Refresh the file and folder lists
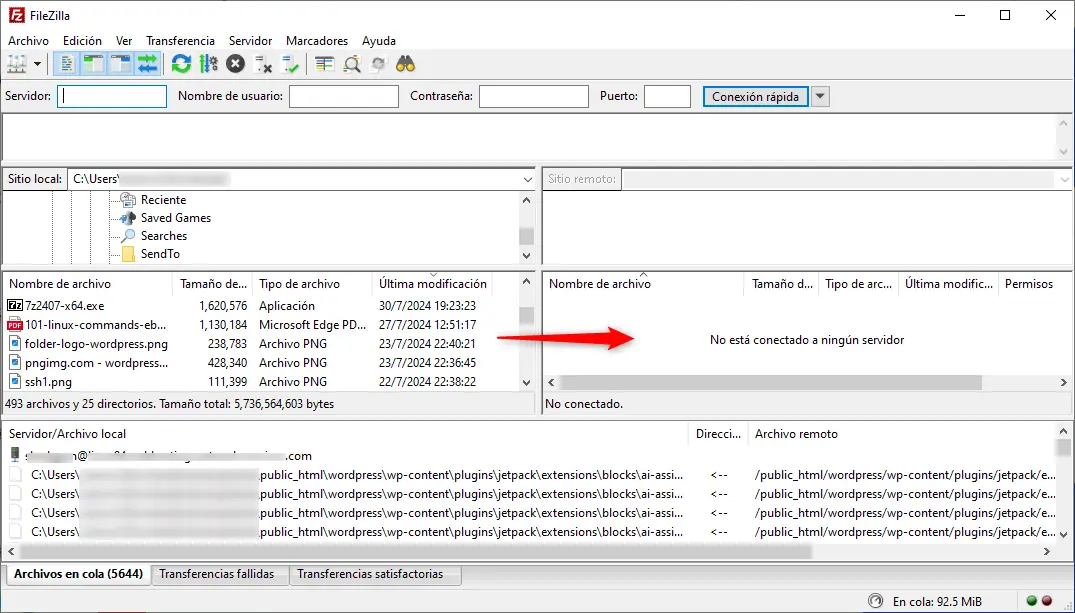This screenshot has height=613, width=1075. coord(181,64)
